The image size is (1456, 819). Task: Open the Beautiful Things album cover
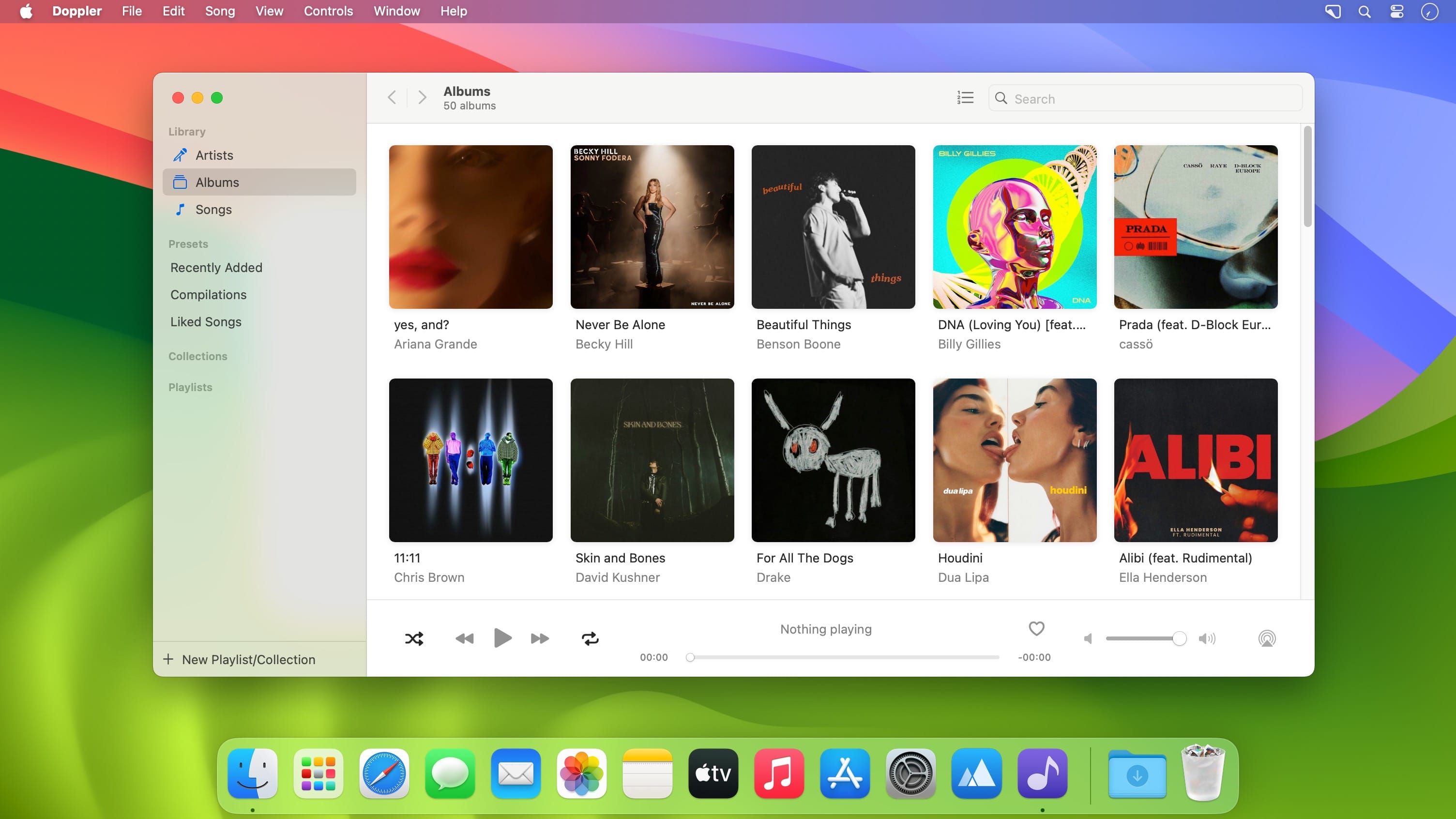833,227
